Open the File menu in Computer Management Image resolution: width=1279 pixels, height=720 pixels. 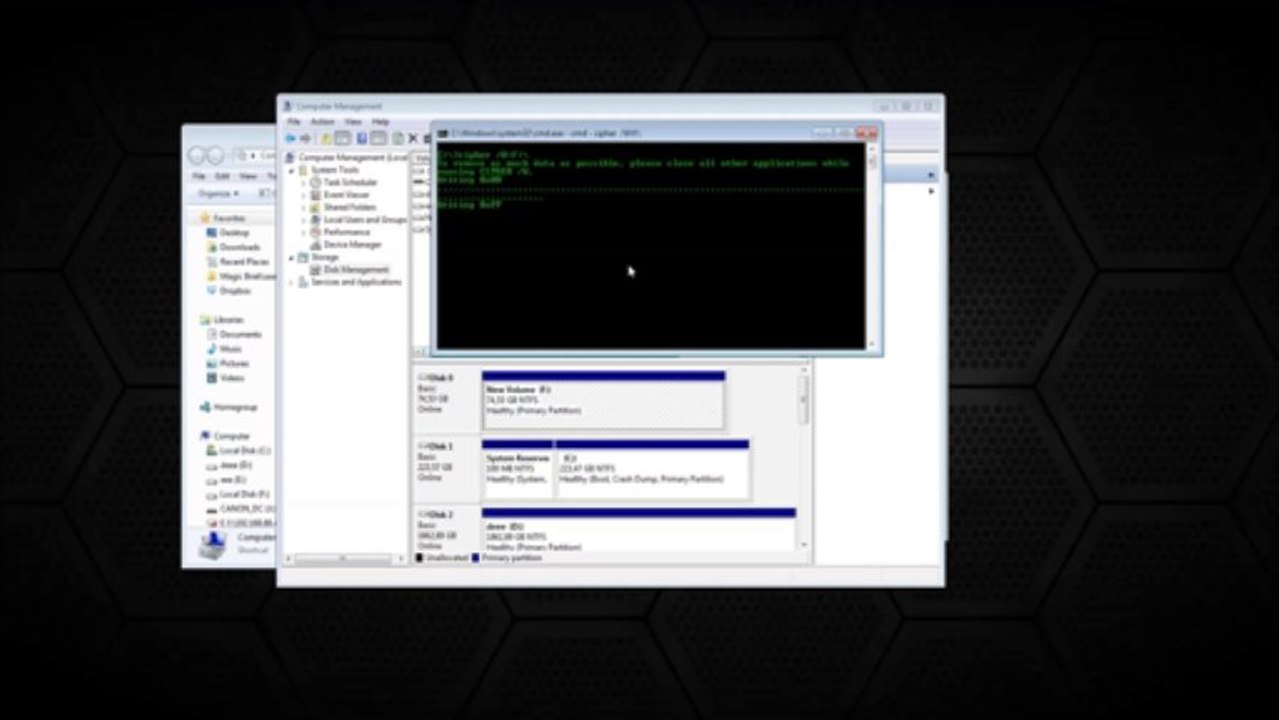pyautogui.click(x=294, y=122)
